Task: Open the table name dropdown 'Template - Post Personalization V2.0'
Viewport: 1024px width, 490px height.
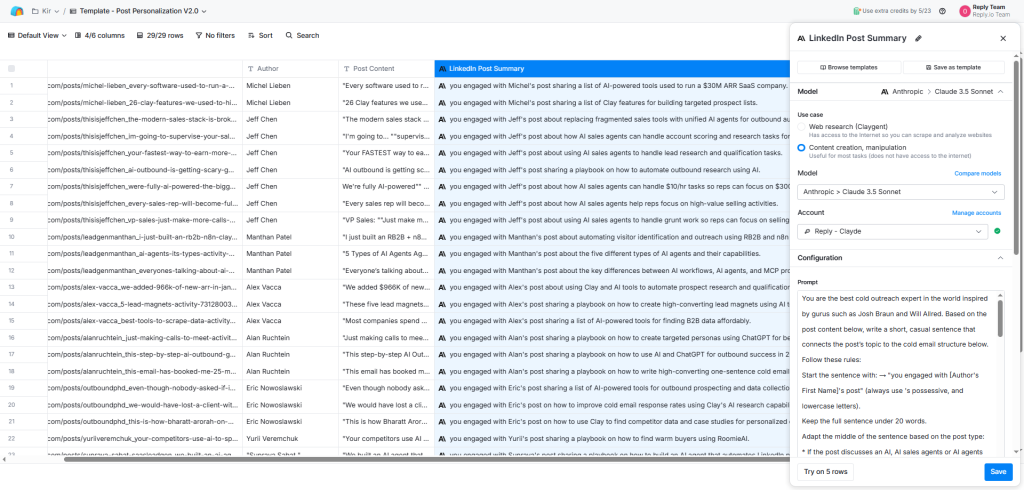Action: tap(138, 11)
